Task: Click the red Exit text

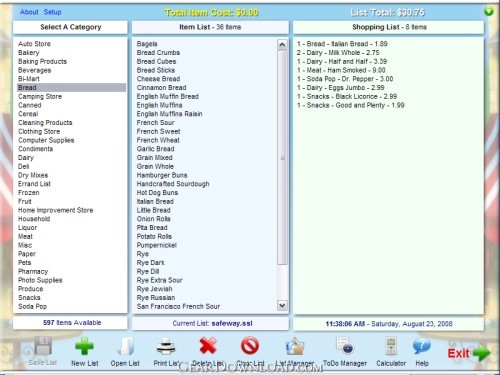Action: click(x=458, y=353)
